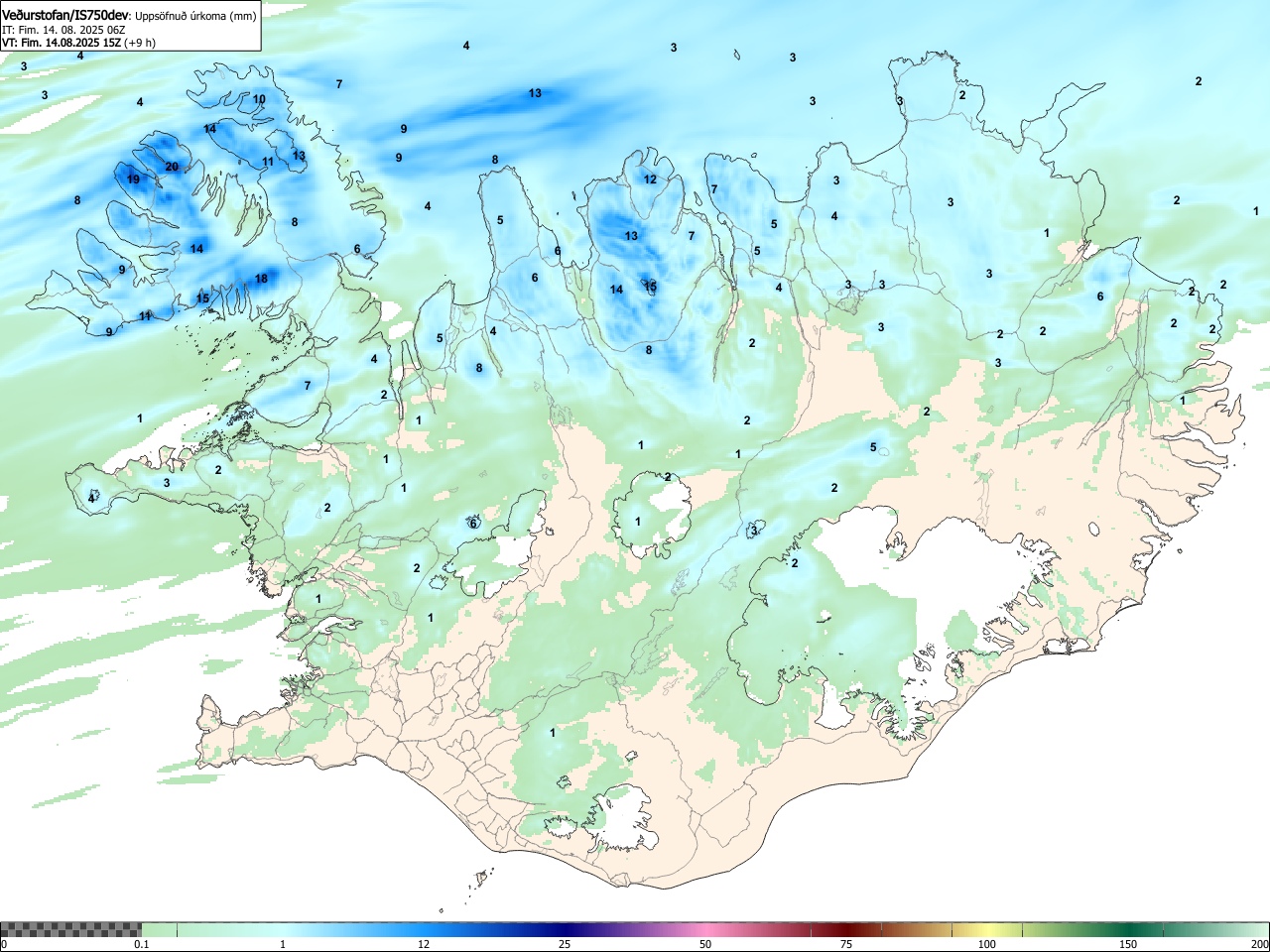Click the '100' label on the color scale
The image size is (1270, 952).
click(x=987, y=944)
